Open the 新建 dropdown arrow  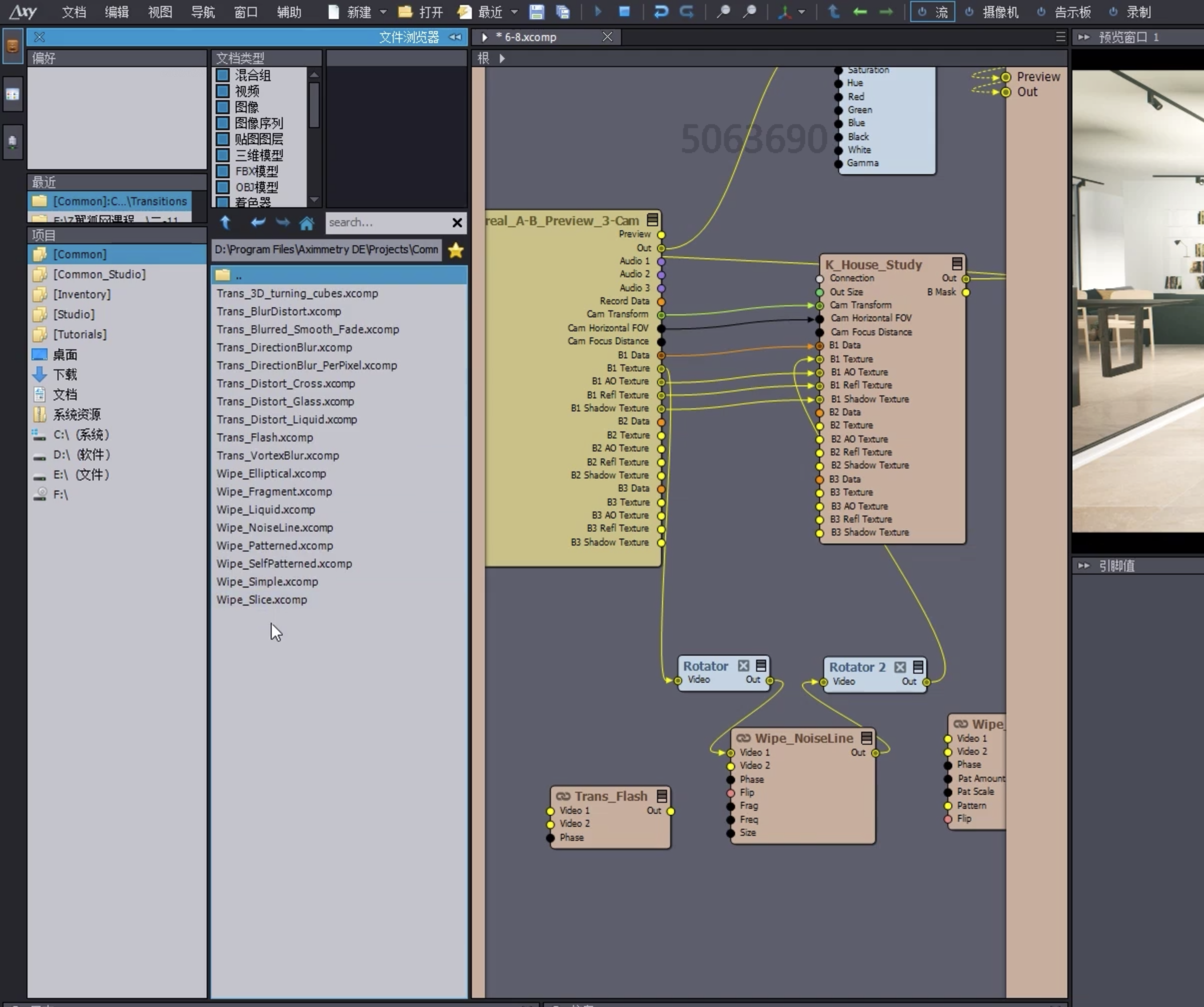pos(383,12)
